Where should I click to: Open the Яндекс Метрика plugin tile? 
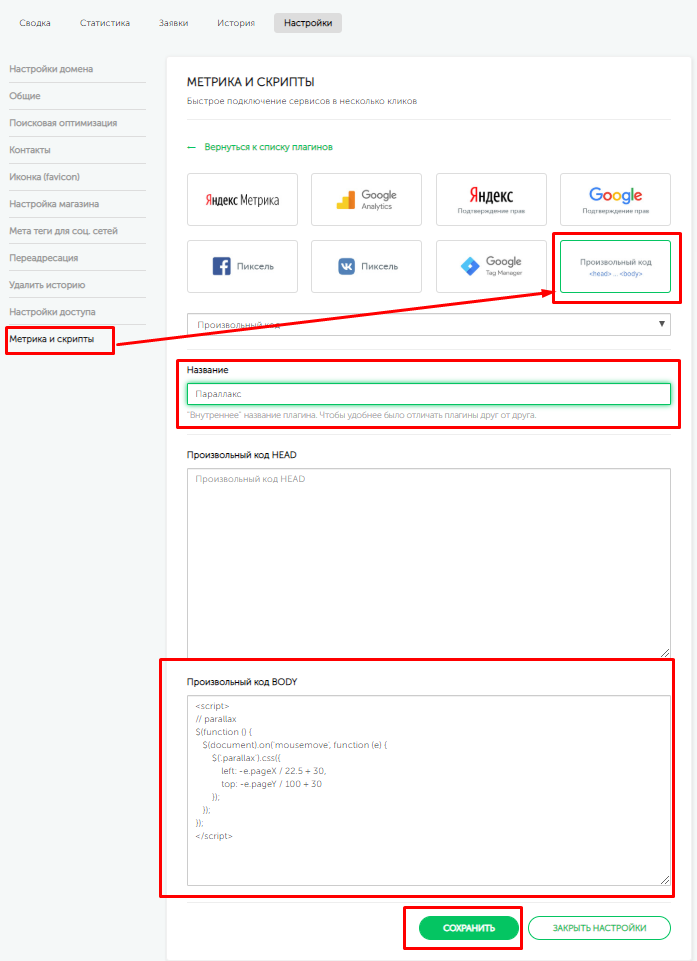(242, 199)
